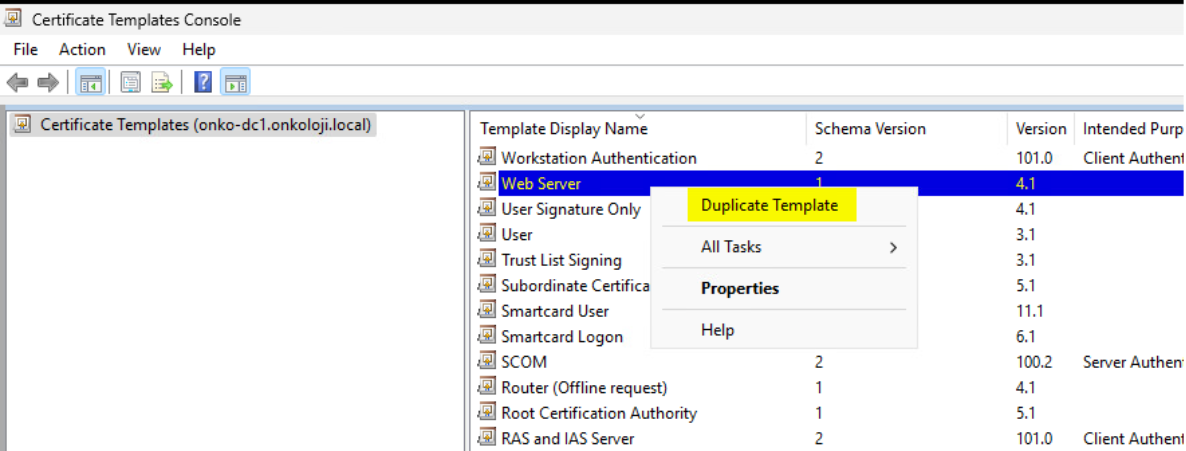This screenshot has height=451, width=1186.
Task: Click Help in the context menu
Action: (717, 330)
